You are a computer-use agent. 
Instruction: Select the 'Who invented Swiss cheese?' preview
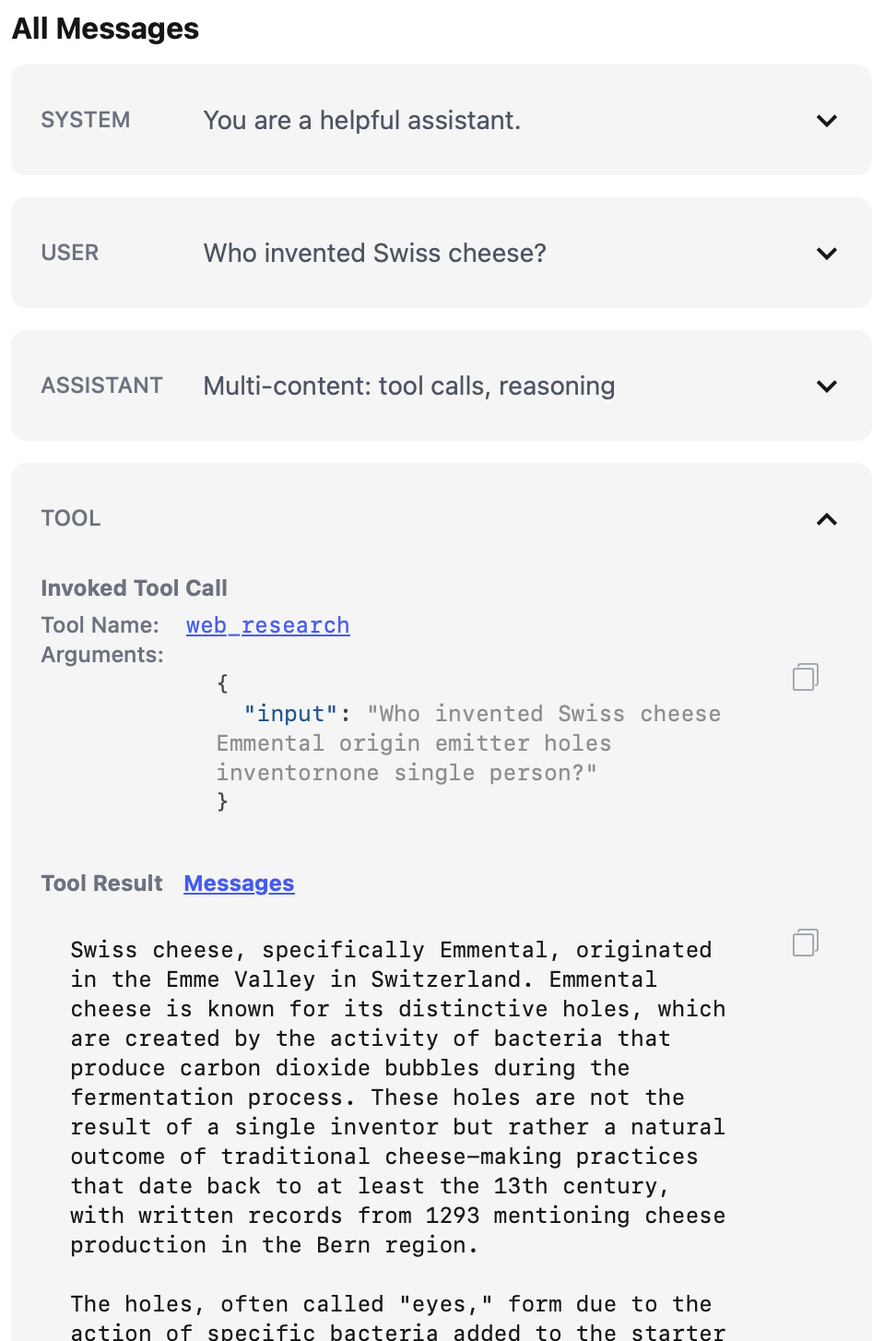374,253
